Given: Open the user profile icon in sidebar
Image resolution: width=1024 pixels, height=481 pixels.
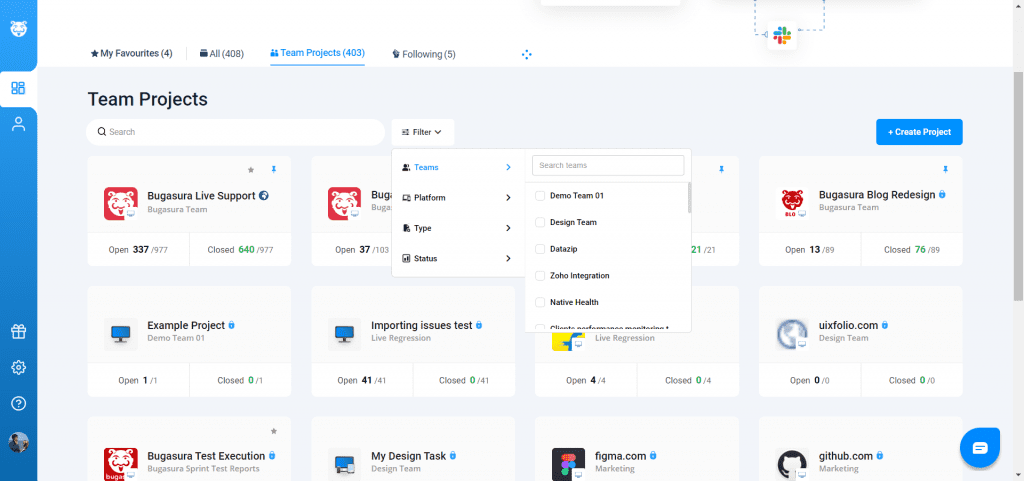Looking at the screenshot, I should (x=18, y=124).
